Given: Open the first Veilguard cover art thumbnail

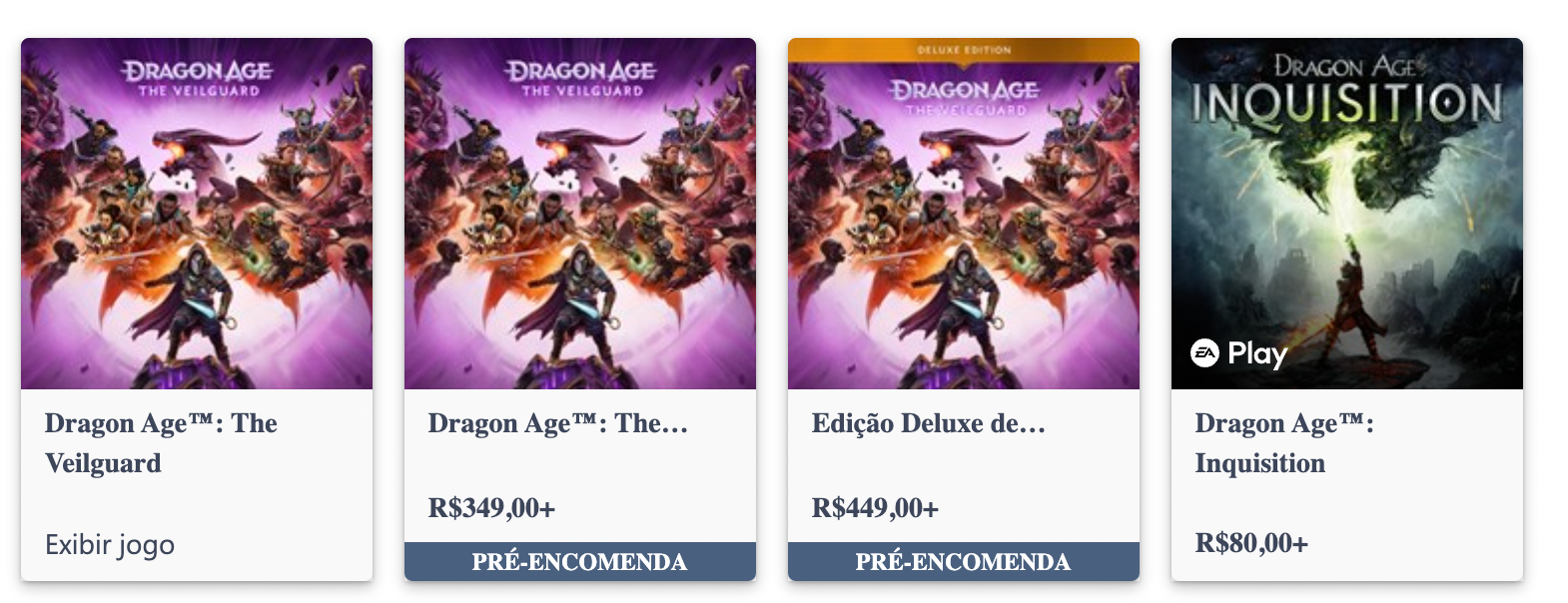Looking at the screenshot, I should (x=197, y=214).
